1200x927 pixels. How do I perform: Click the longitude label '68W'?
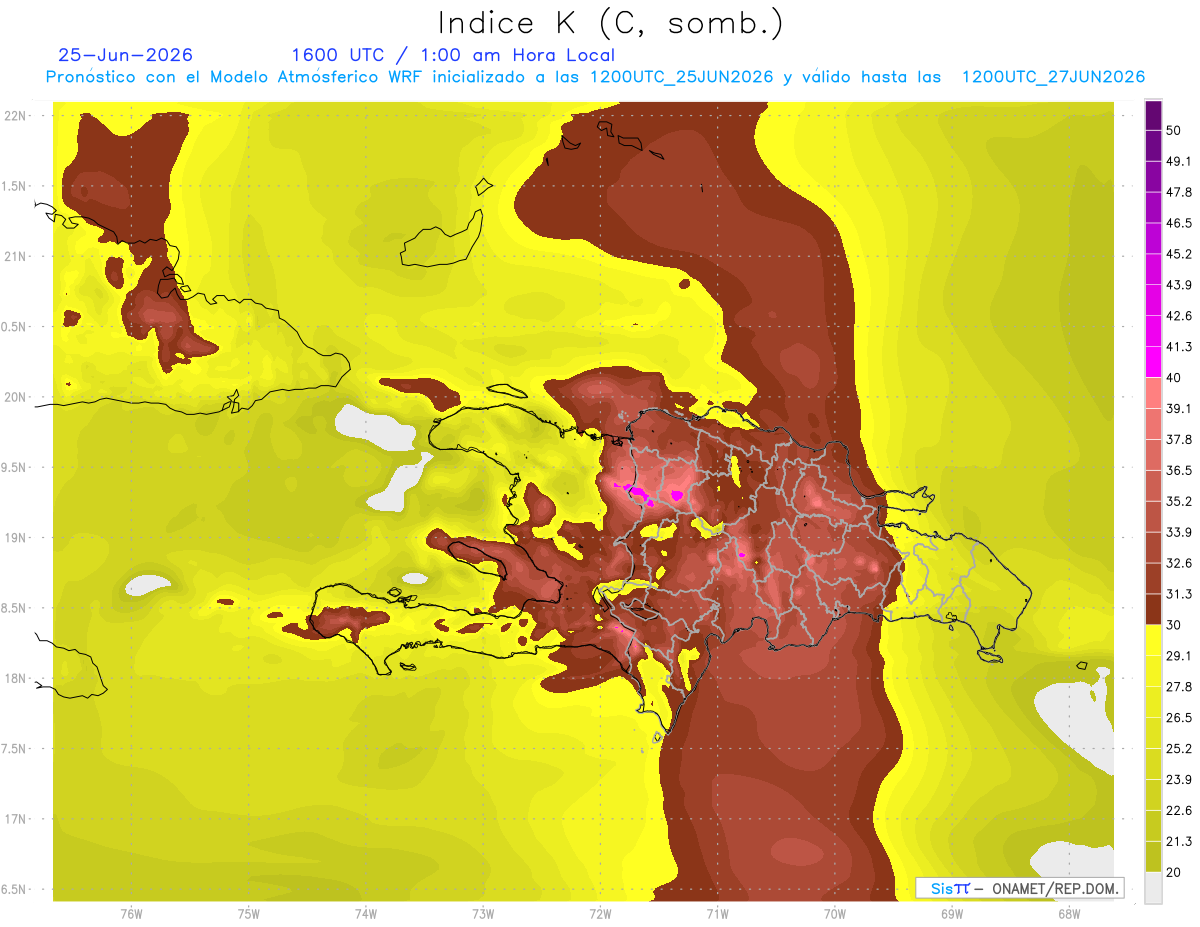coord(1069,913)
